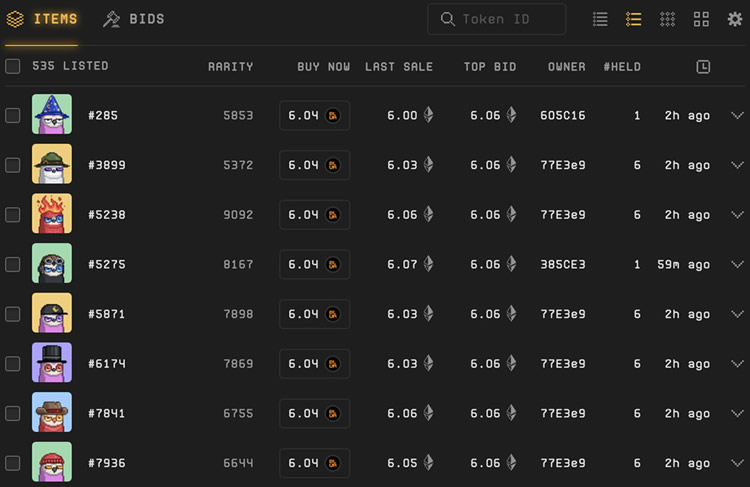Expand details for item #6174
This screenshot has width=750, height=487.
(737, 364)
